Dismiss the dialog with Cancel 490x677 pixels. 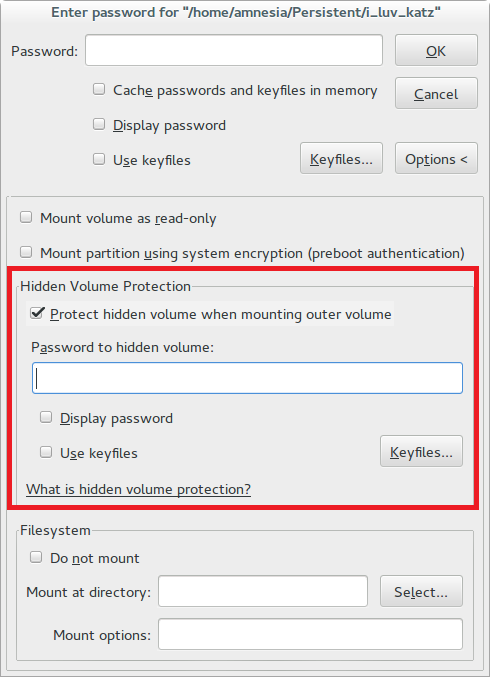click(436, 93)
